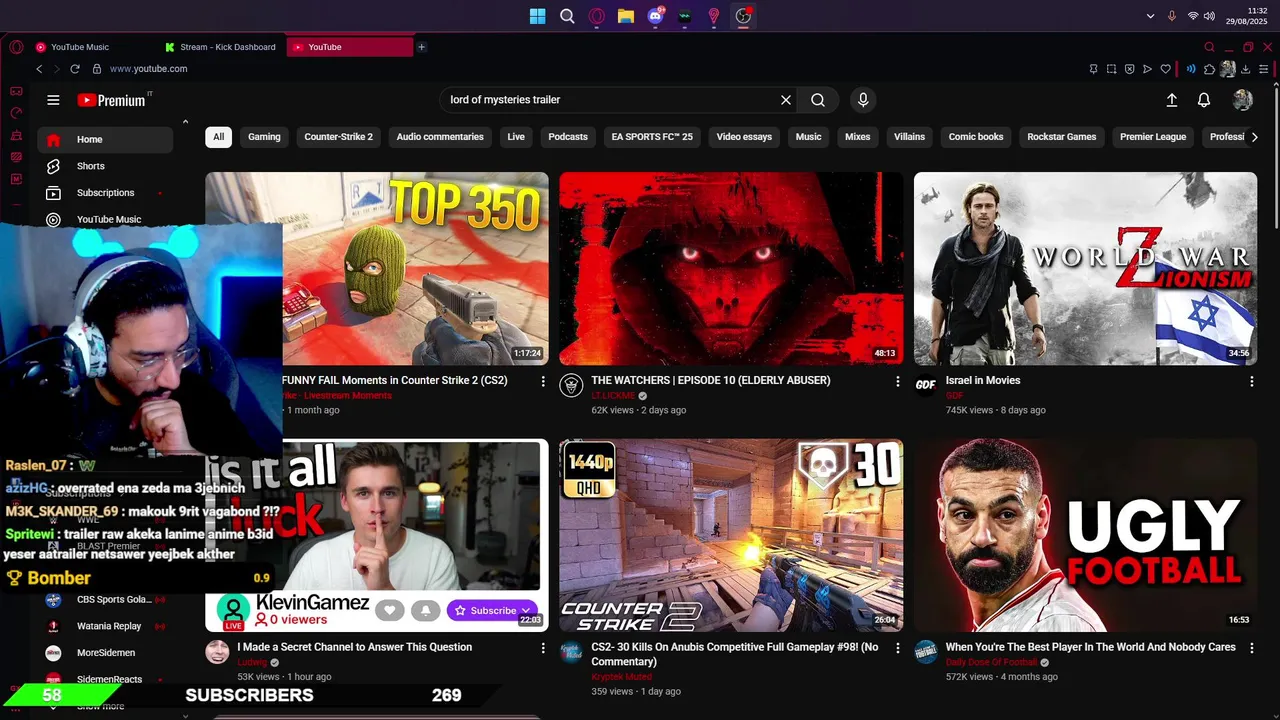Image resolution: width=1280 pixels, height=720 pixels.
Task: Open a new tab with the plus
Action: click(x=421, y=47)
